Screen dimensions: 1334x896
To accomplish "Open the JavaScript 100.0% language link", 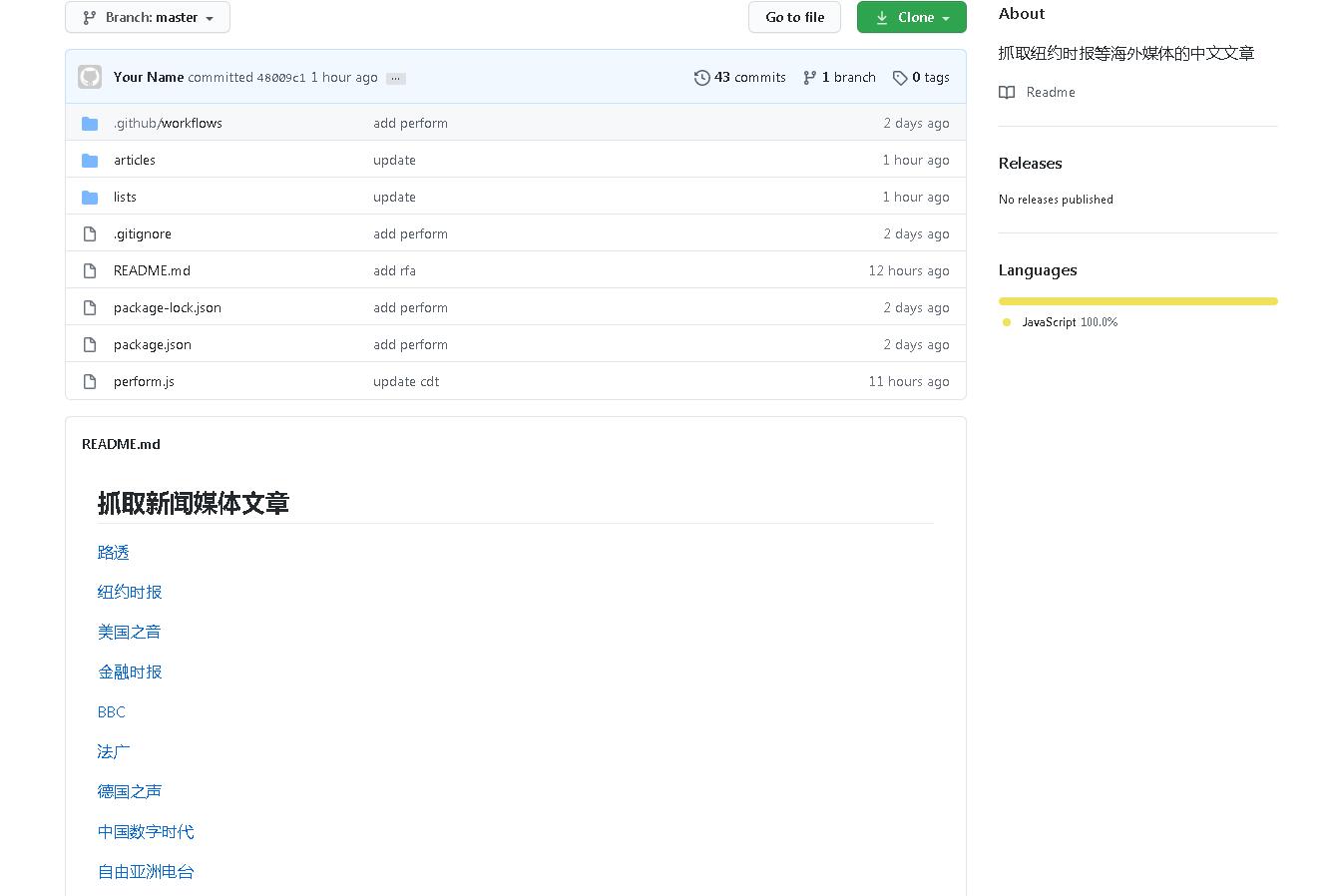I will 1070,322.
